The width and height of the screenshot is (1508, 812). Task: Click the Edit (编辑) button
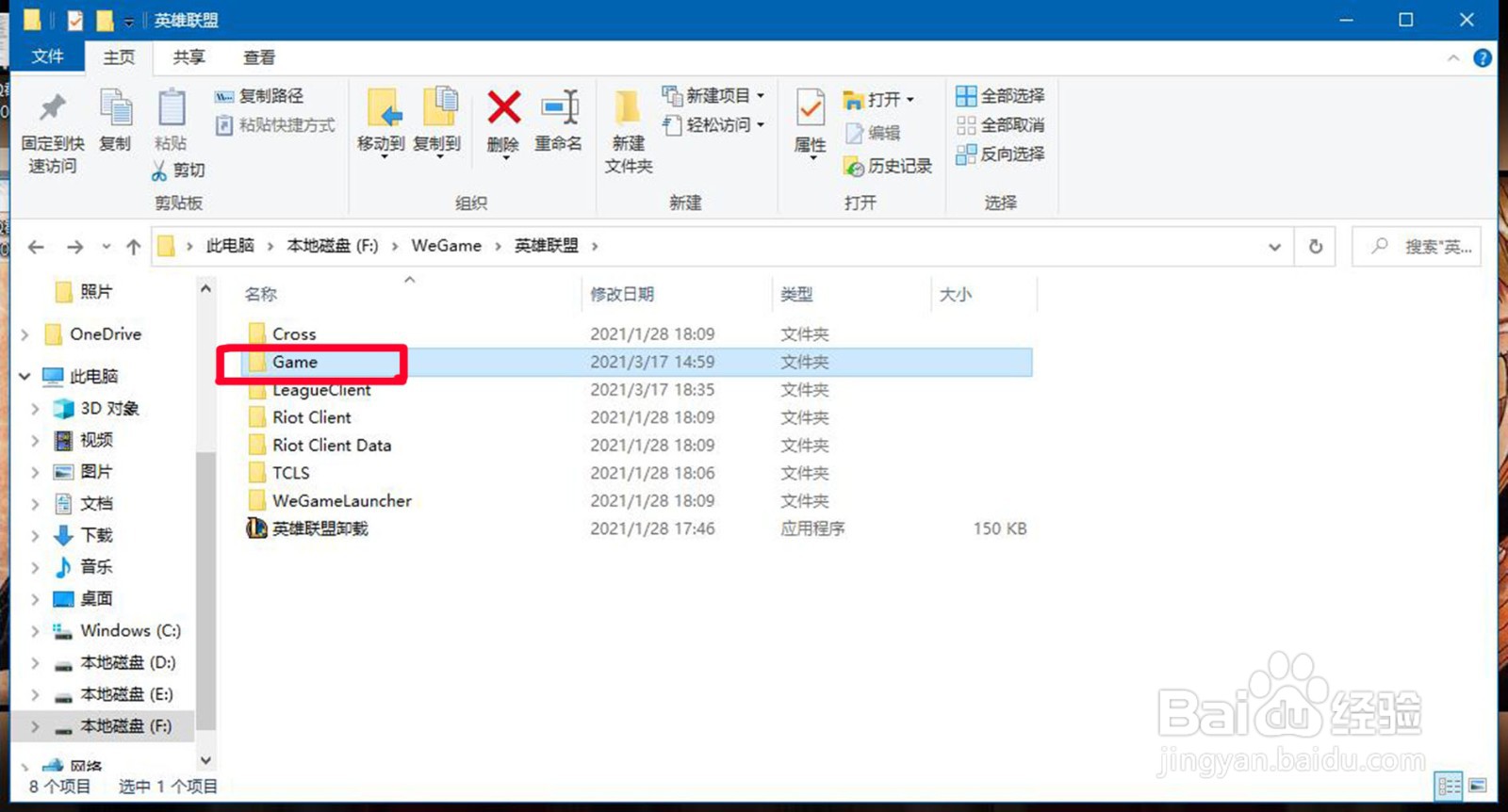pyautogui.click(x=873, y=133)
